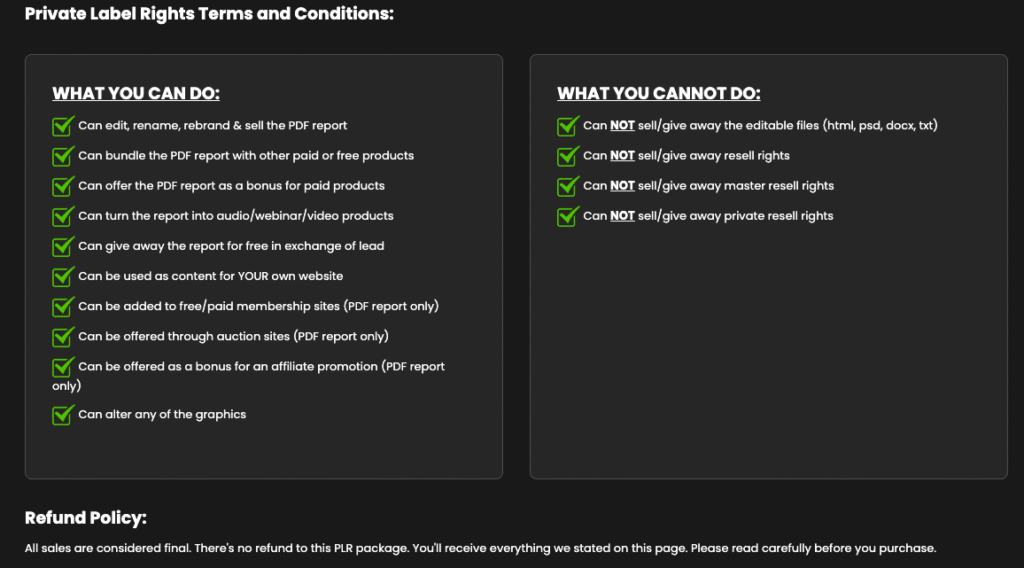Click check icon beside 'content for YOUR own website'
Viewport: 1024px width, 568px height.
(x=63, y=276)
